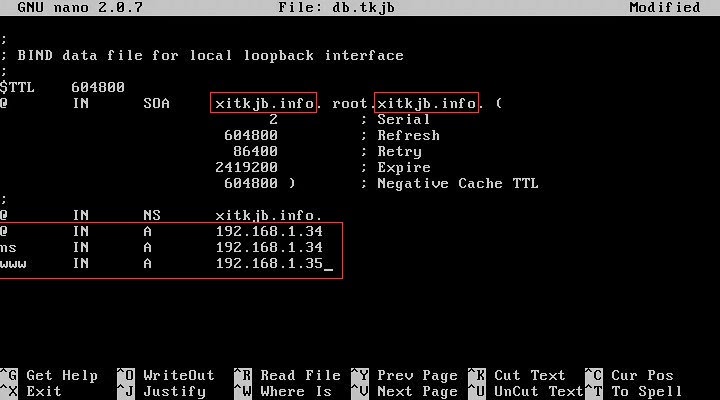Screen dimensions: 720x400
Task: Click the Cut Text shortcut label
Action: pos(529,375)
